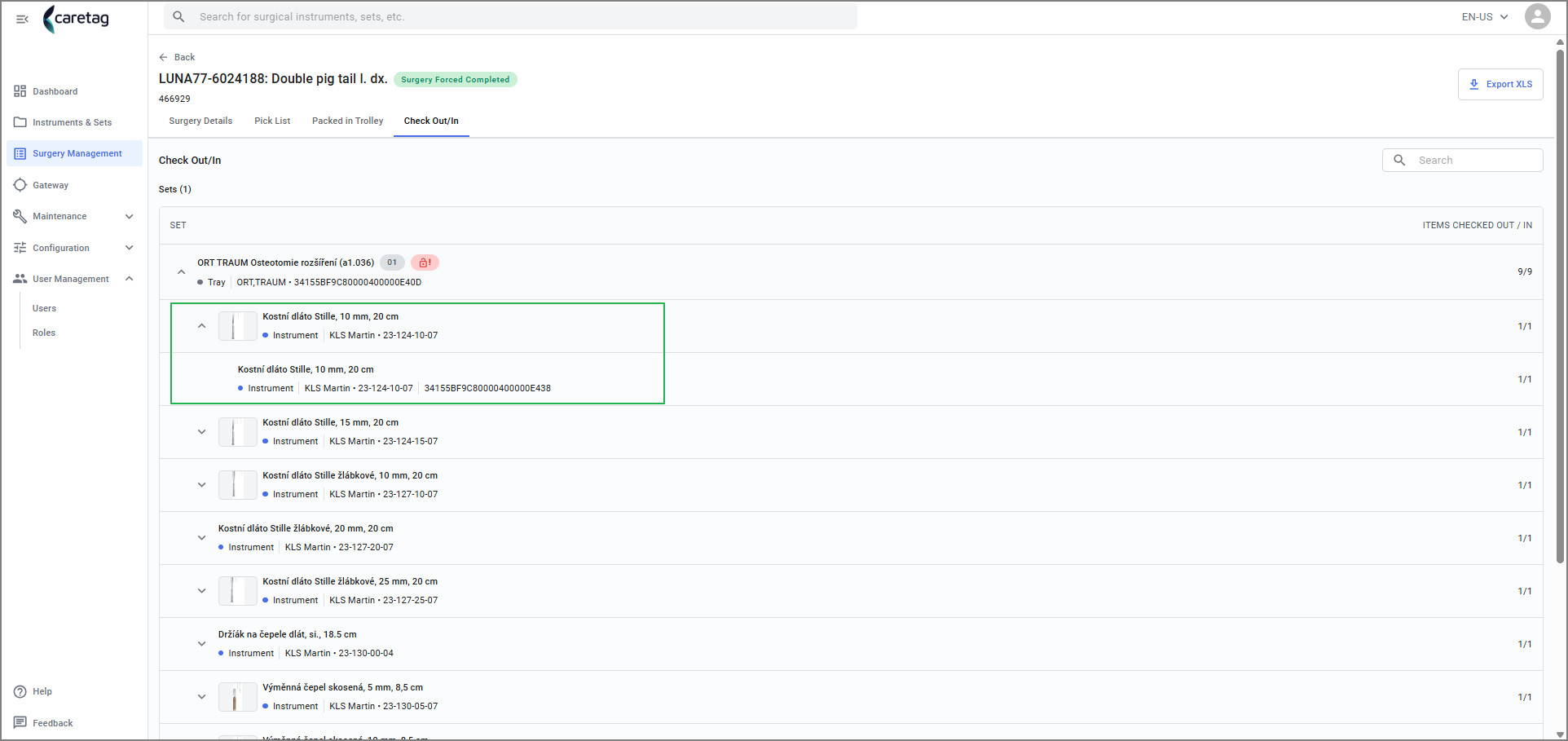Click the 01 badge on the set
The image size is (1568, 741).
[x=392, y=262]
